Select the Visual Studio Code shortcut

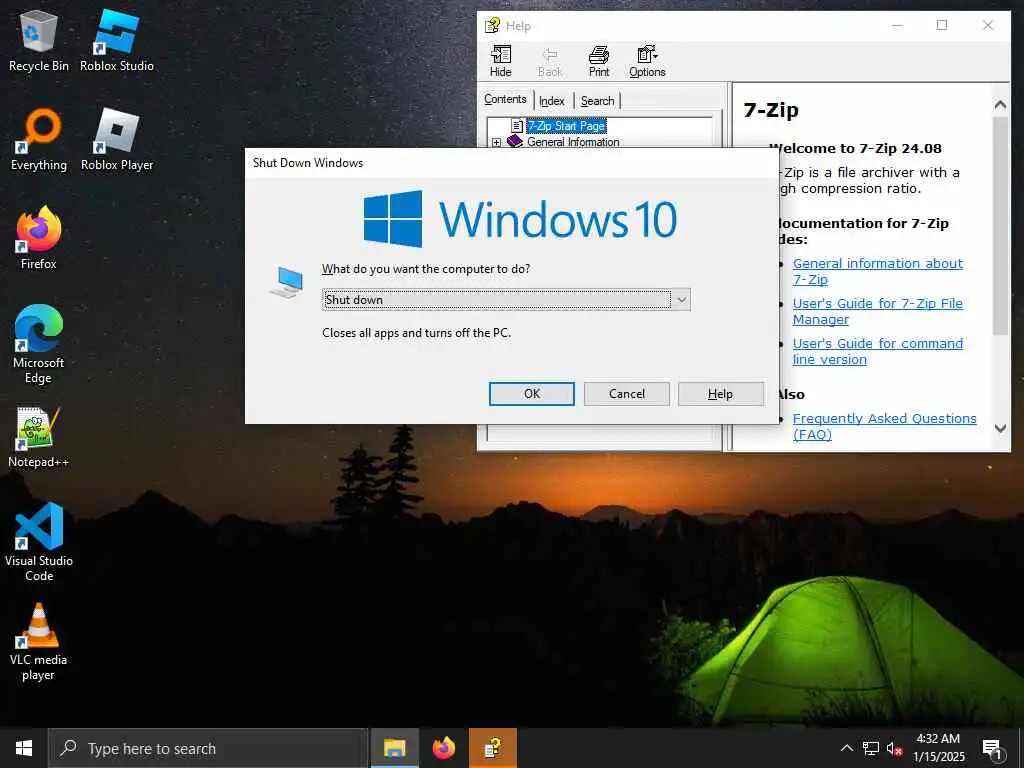pyautogui.click(x=39, y=542)
